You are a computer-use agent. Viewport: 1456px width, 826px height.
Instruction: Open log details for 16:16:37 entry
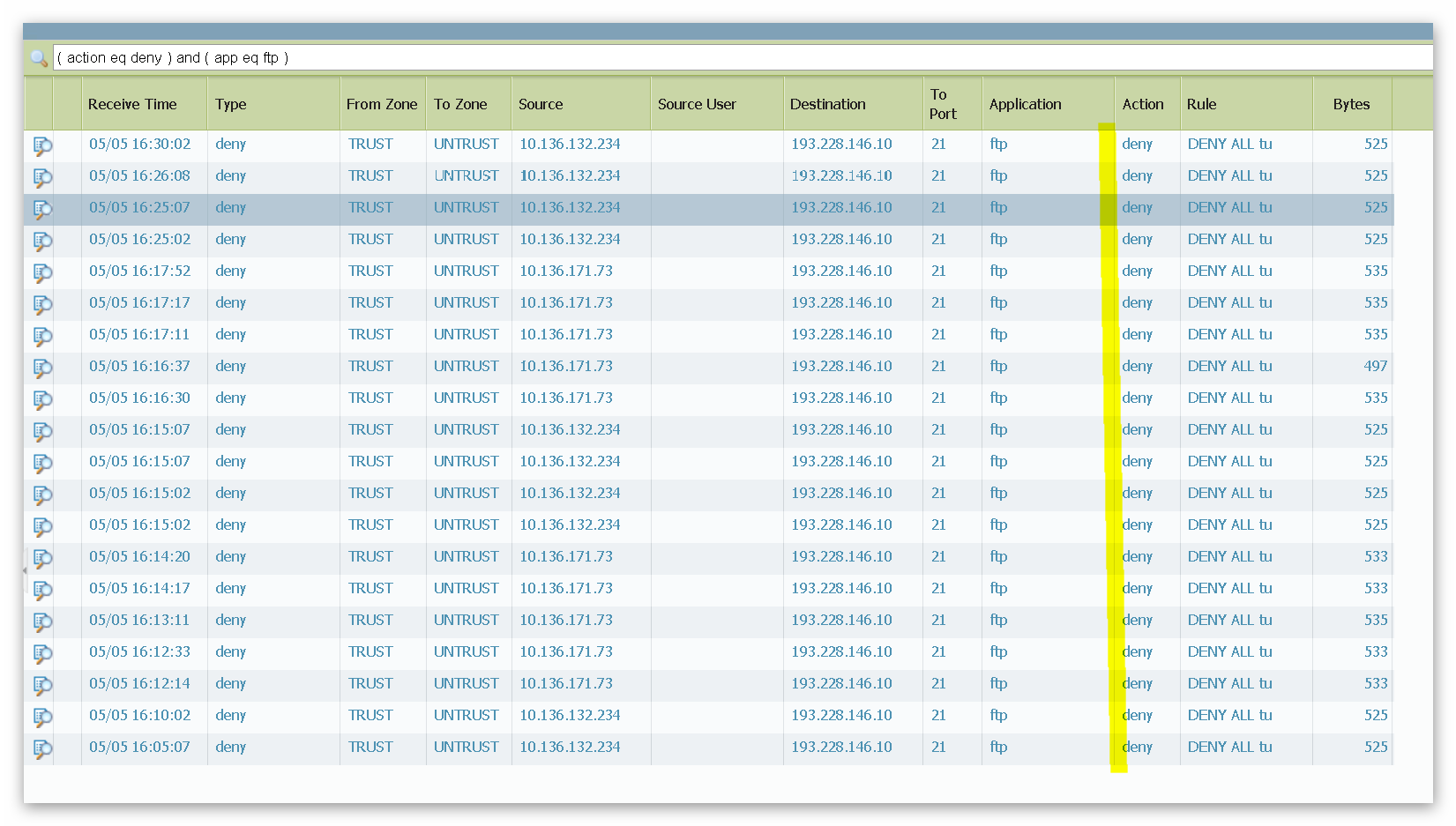click(x=42, y=368)
